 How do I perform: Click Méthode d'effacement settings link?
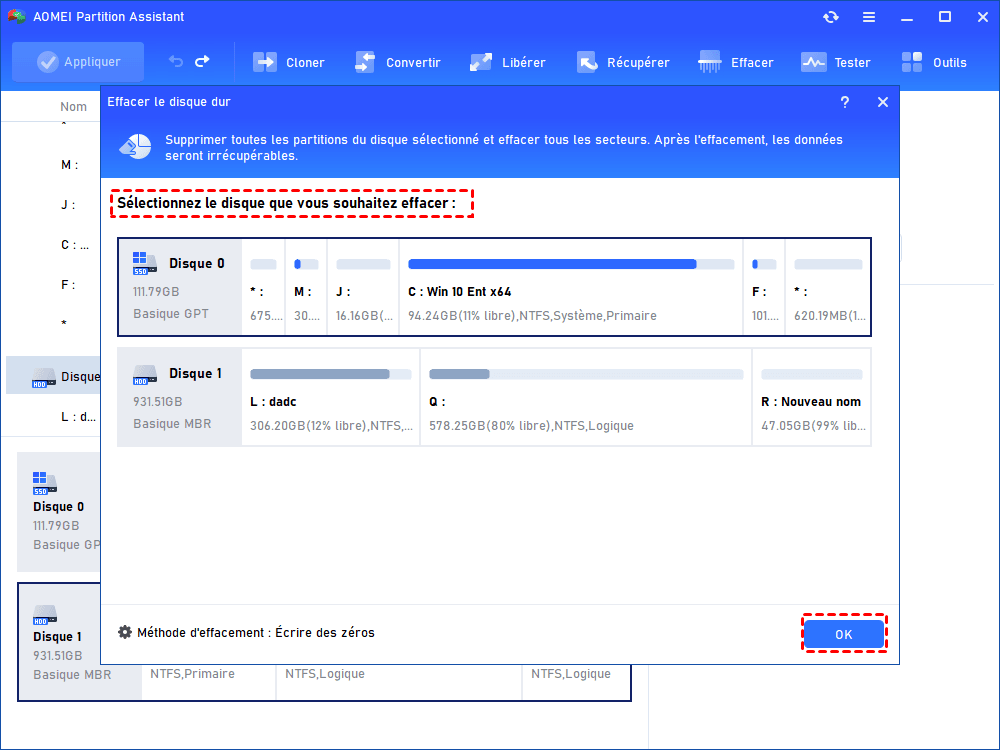click(x=246, y=633)
